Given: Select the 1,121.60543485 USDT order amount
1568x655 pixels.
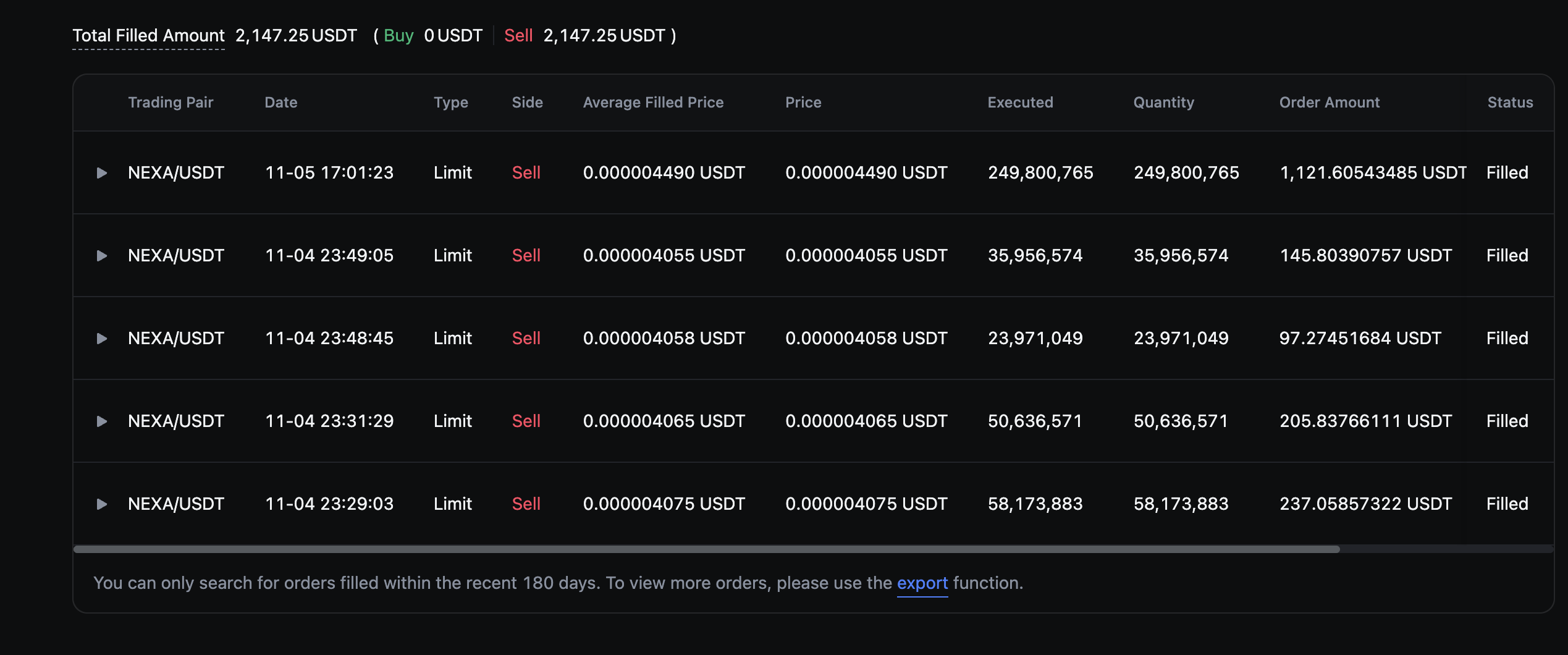Looking at the screenshot, I should click(x=1373, y=173).
